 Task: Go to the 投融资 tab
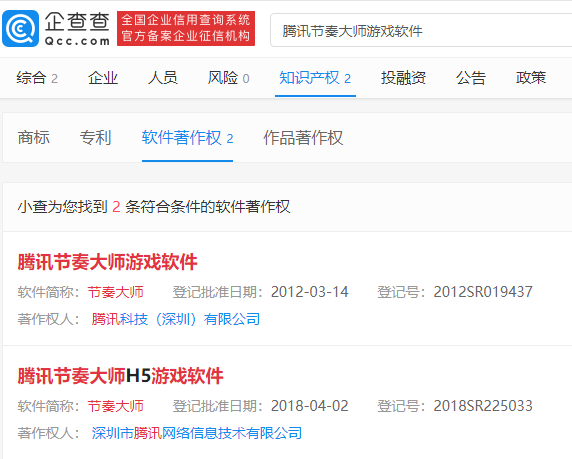click(403, 78)
